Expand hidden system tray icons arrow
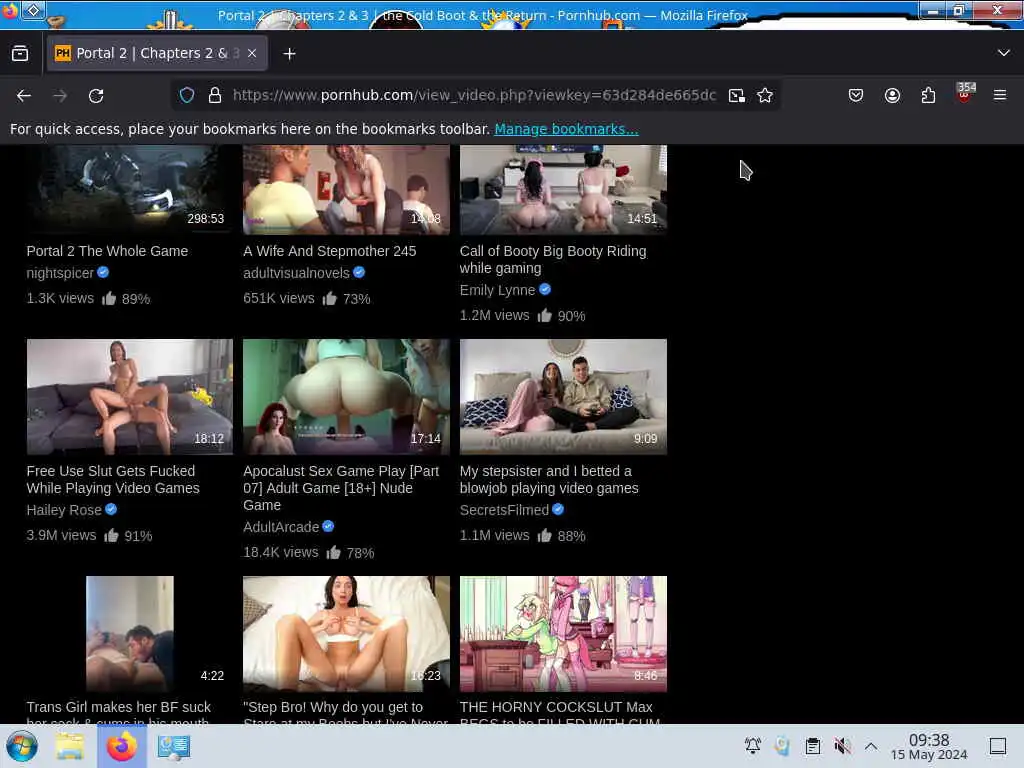 click(x=871, y=746)
